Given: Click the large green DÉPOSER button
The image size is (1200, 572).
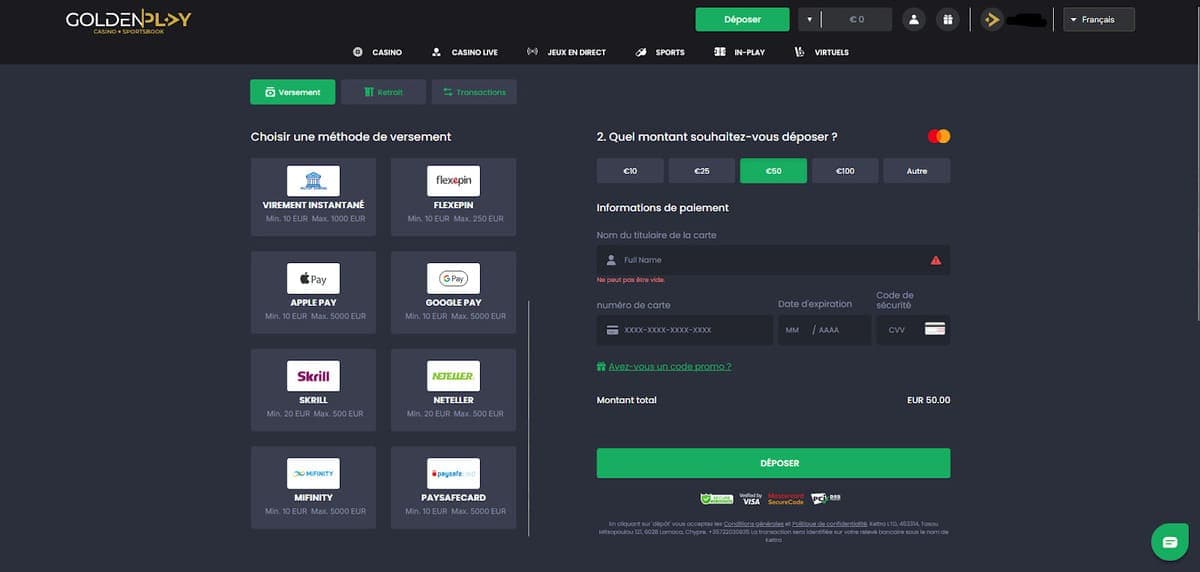Looking at the screenshot, I should click(773, 463).
